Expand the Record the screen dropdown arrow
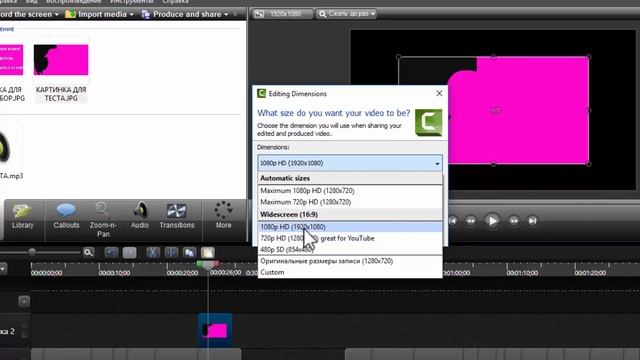 tap(57, 15)
